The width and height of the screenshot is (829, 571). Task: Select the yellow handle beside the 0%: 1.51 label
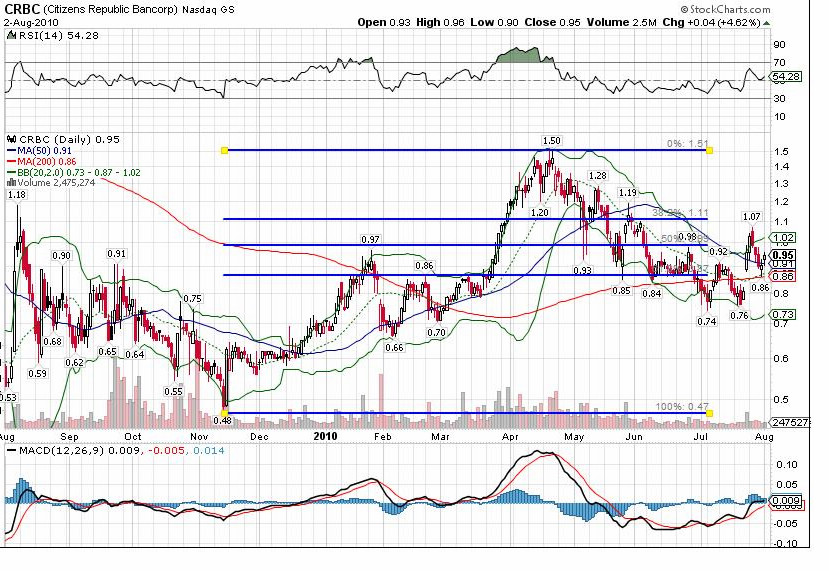coord(710,151)
